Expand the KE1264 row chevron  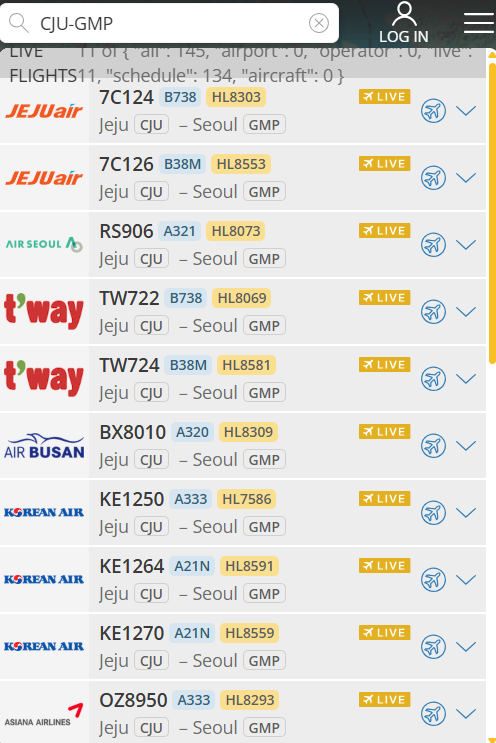pyautogui.click(x=466, y=580)
